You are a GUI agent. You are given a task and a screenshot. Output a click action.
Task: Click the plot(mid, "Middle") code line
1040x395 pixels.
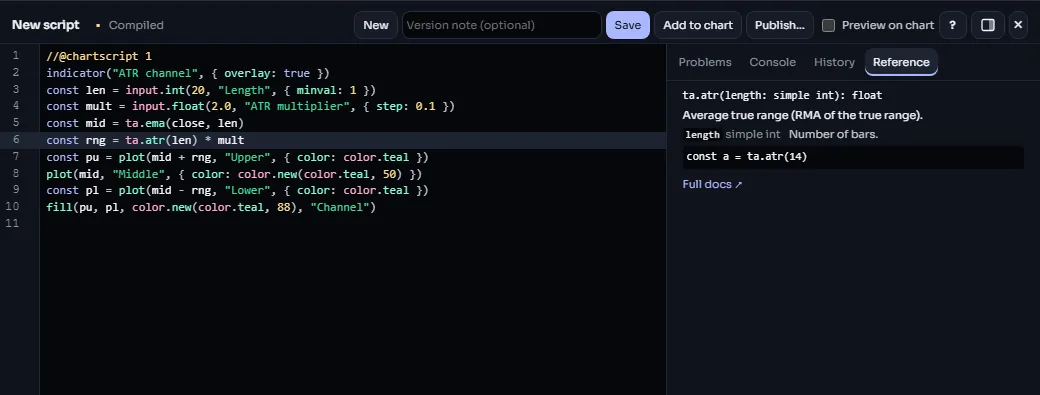234,174
